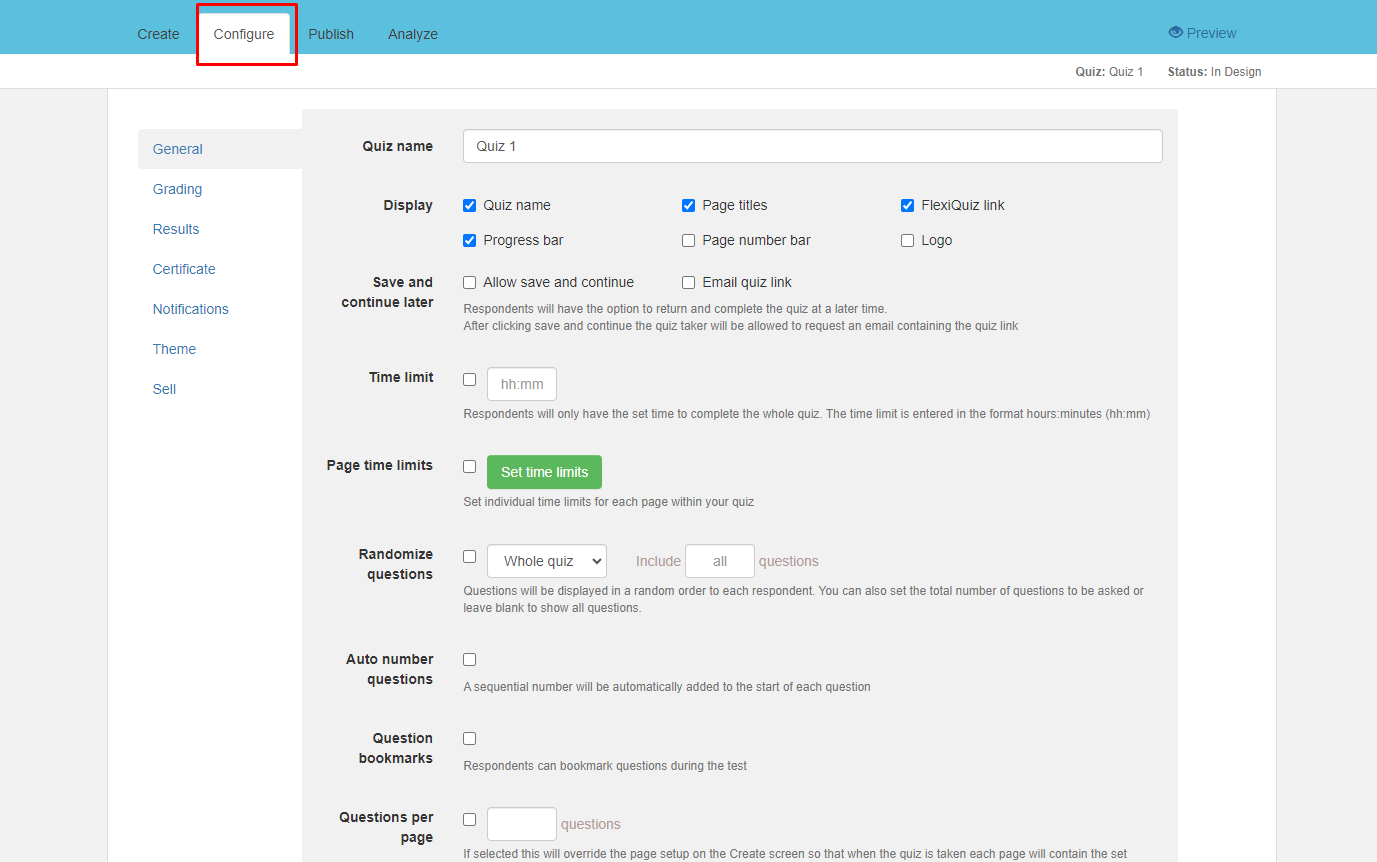
Task: Click the Set time limits button
Action: [544, 472]
